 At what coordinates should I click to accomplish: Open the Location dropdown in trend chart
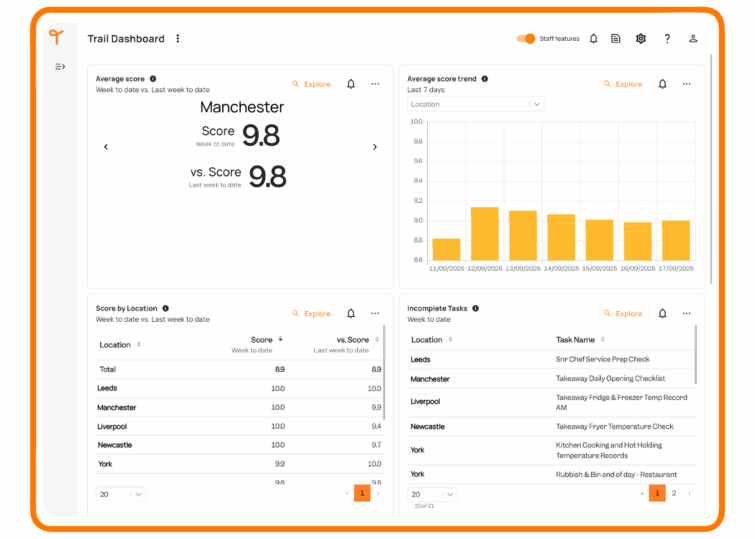(475, 104)
